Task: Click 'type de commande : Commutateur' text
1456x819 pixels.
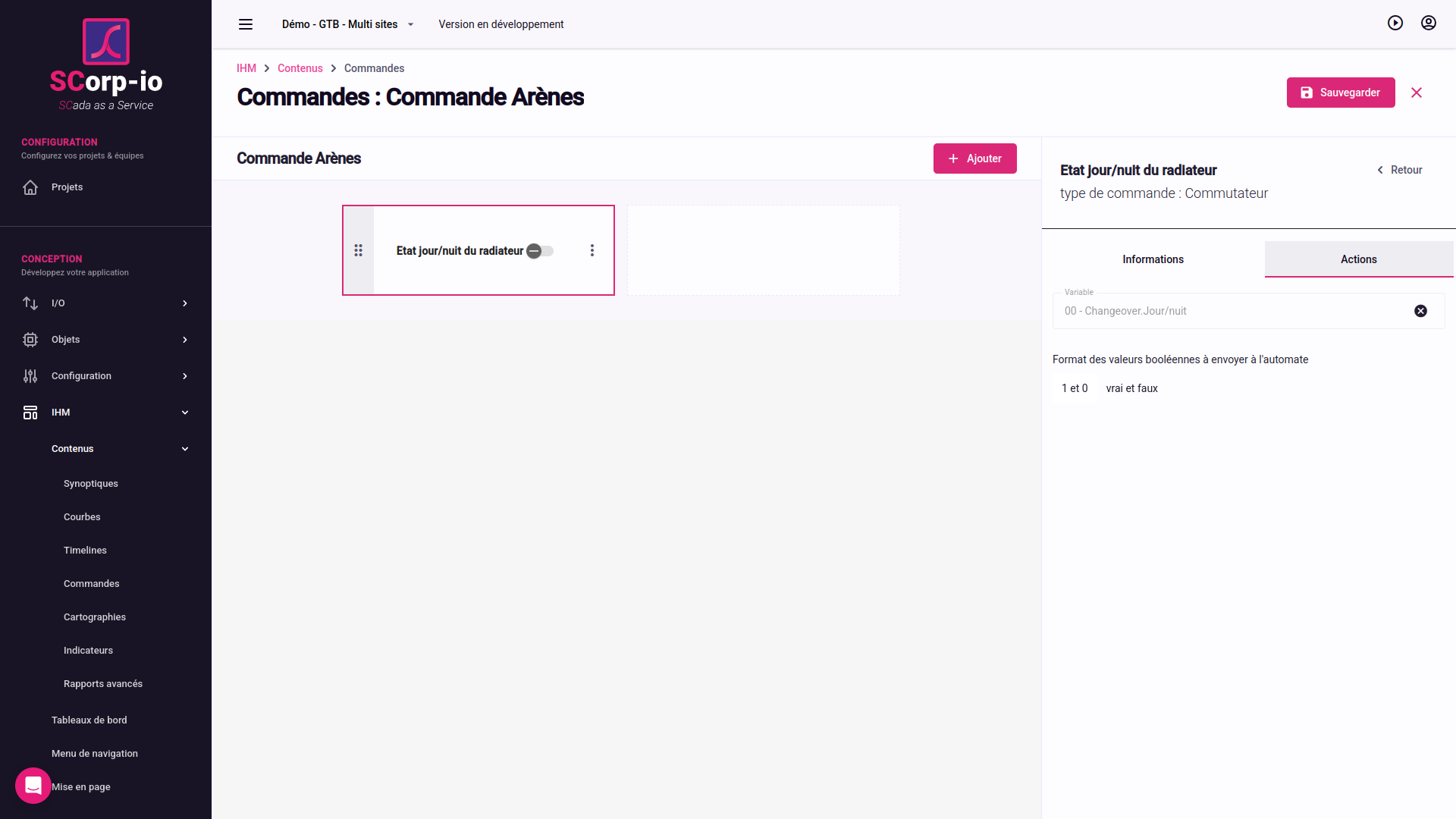Action: [x=1164, y=193]
